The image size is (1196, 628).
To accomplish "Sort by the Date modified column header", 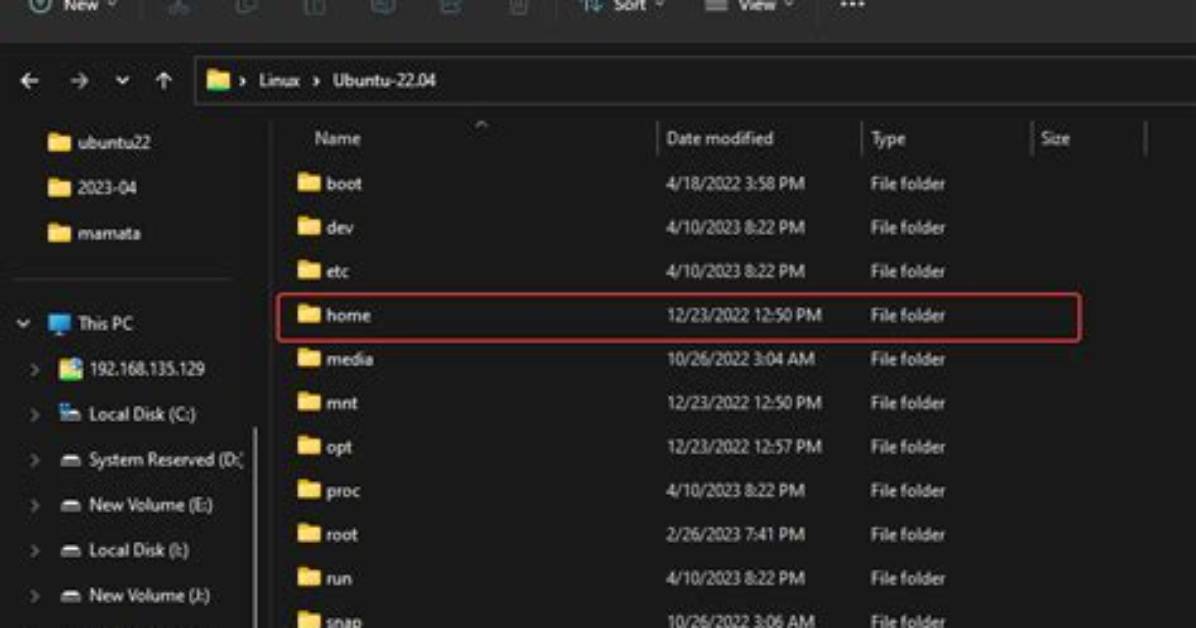I will click(719, 139).
